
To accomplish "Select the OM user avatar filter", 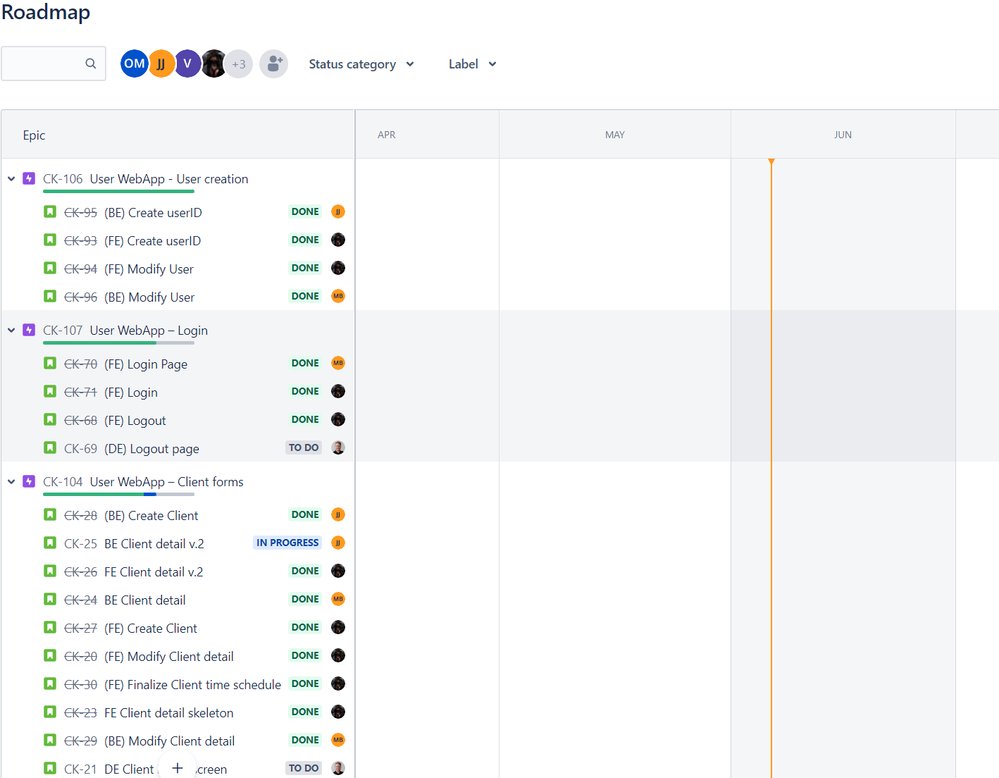I will [x=134, y=64].
